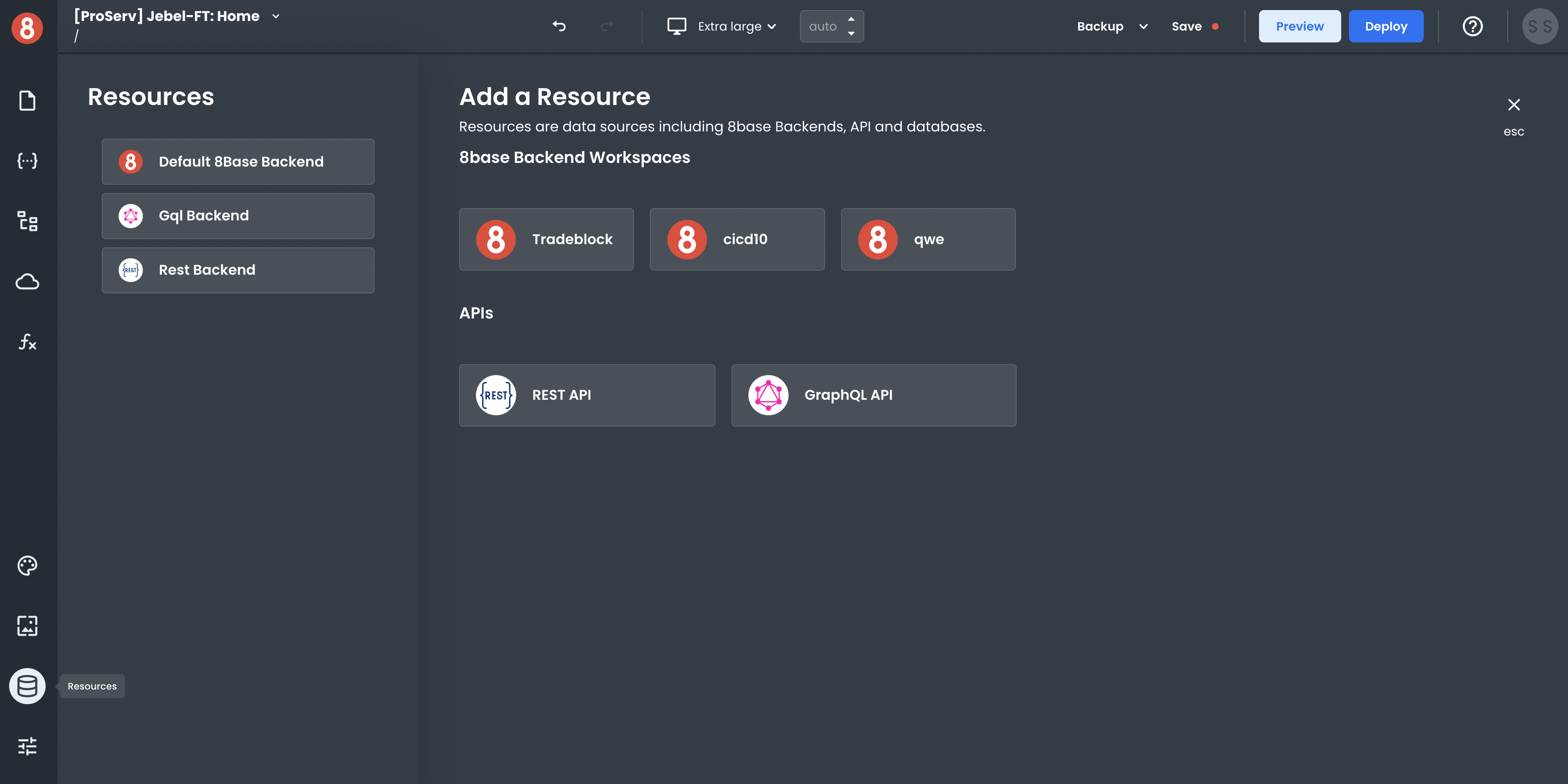Open the Theme palette icon
The height and width of the screenshot is (784, 1568).
click(x=27, y=565)
